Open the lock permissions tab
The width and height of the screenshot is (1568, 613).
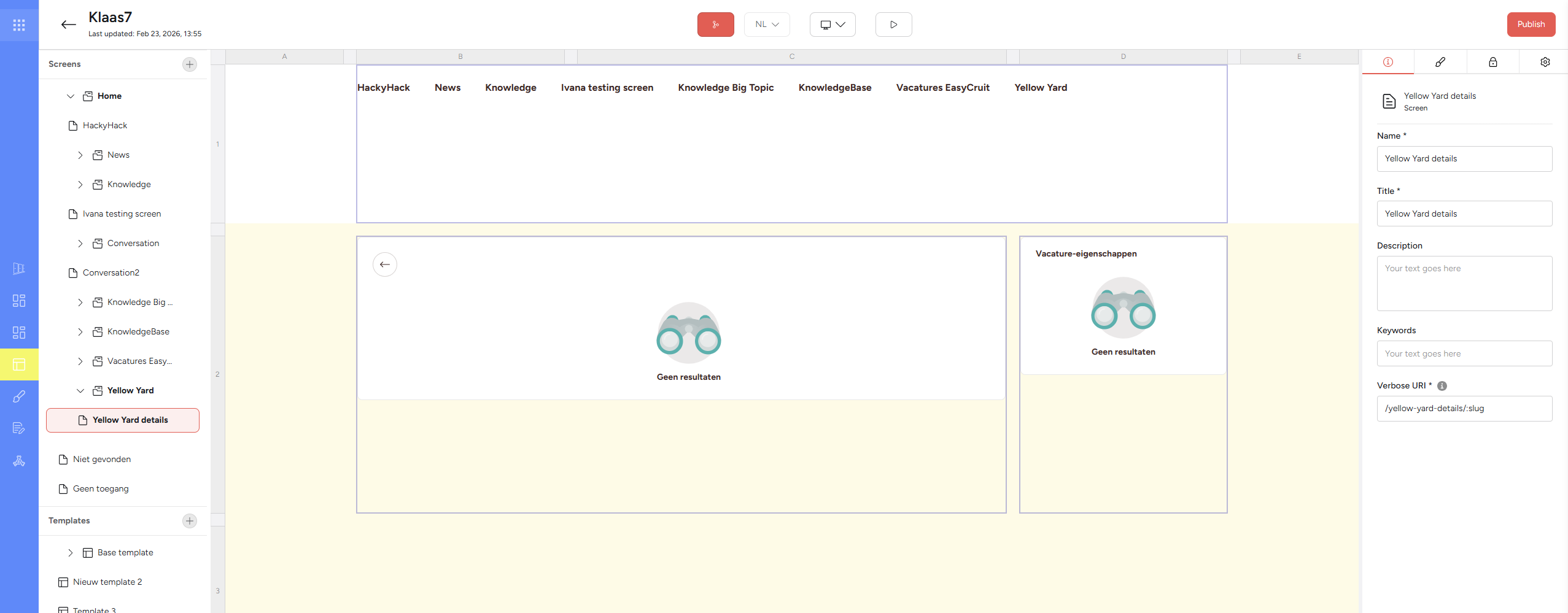click(x=1492, y=62)
